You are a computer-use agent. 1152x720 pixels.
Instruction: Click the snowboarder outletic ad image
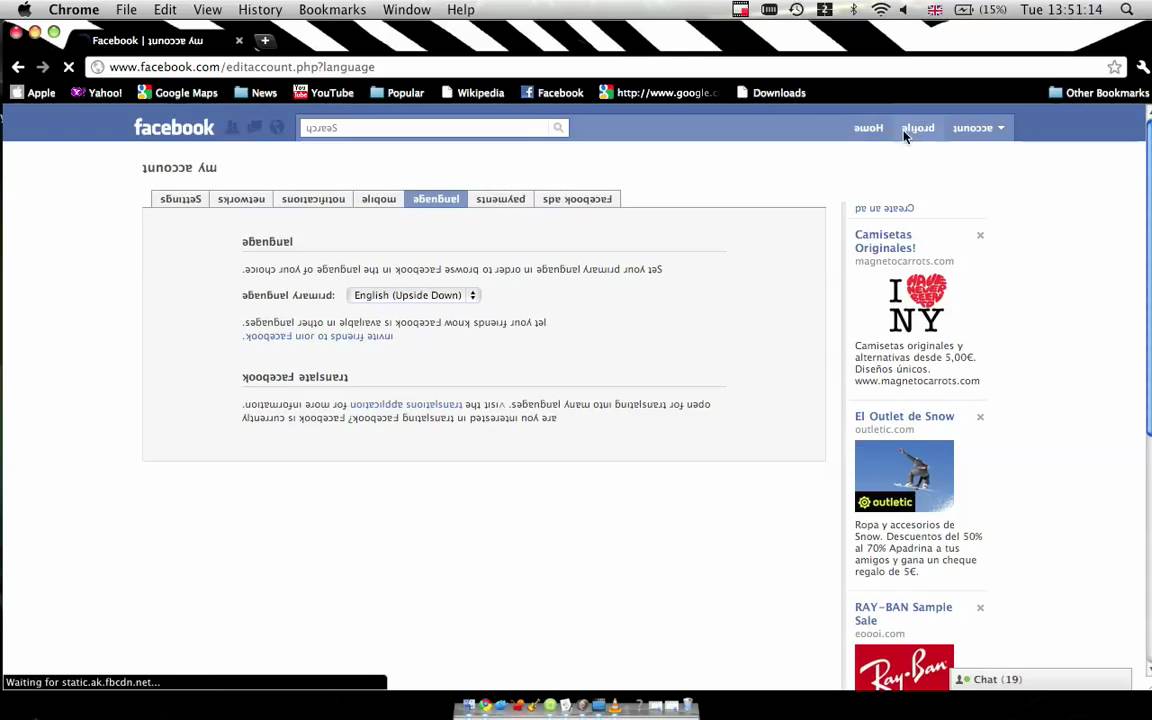[x=904, y=476]
